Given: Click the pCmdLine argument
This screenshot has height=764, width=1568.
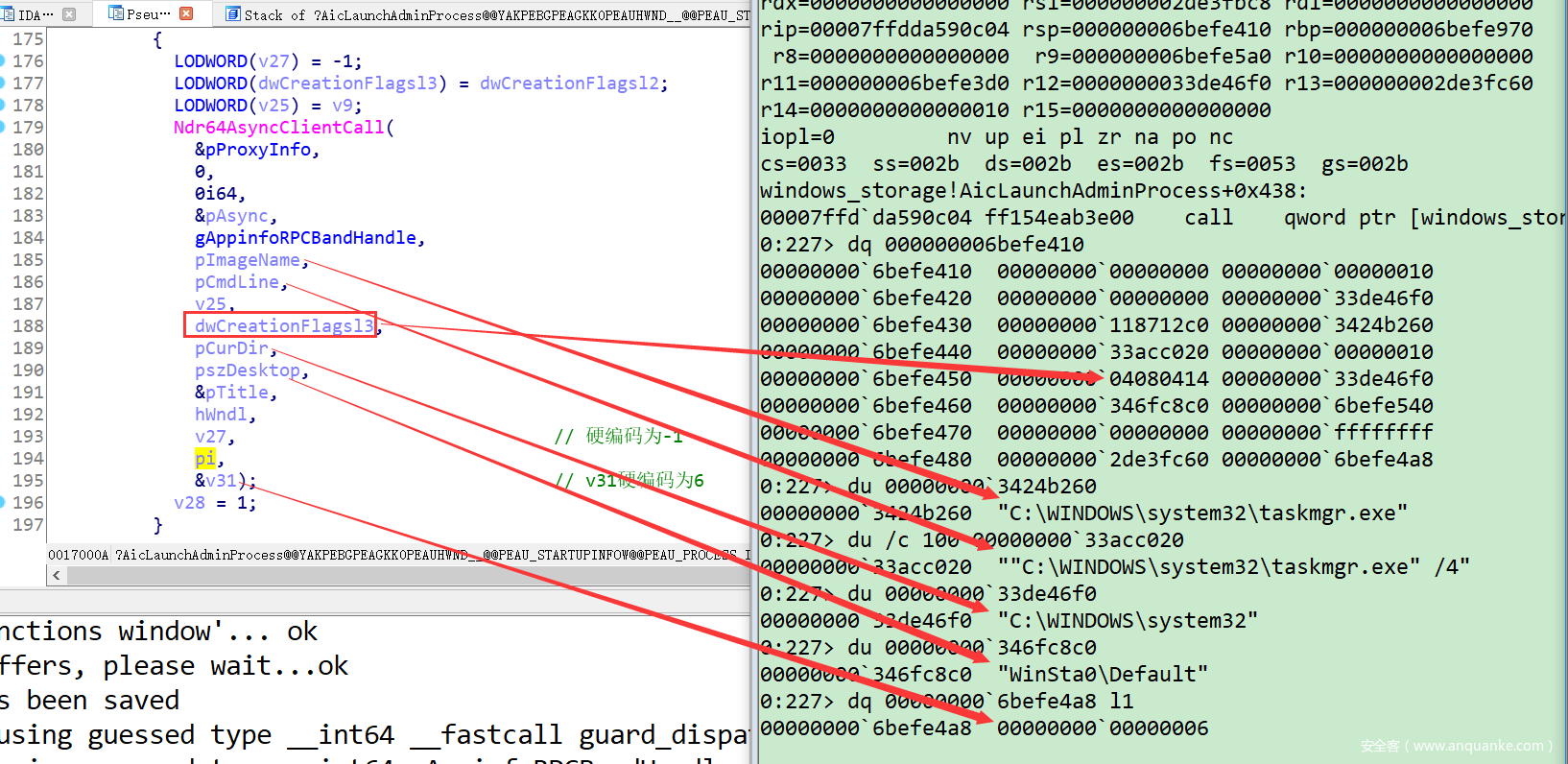Looking at the screenshot, I should (x=237, y=282).
